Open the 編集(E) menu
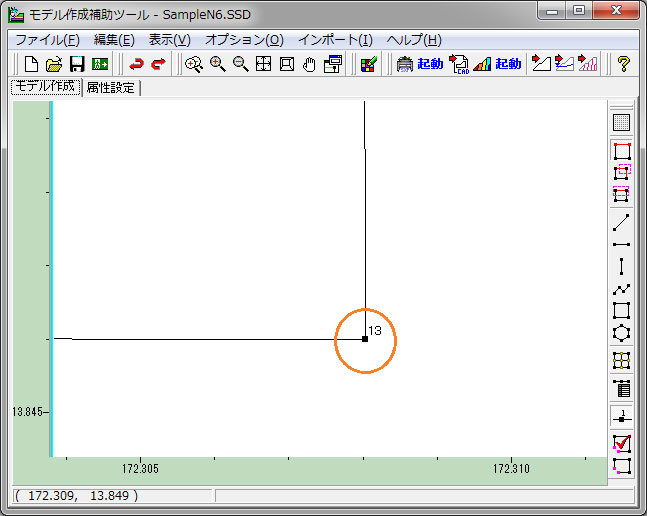 pyautogui.click(x=114, y=40)
